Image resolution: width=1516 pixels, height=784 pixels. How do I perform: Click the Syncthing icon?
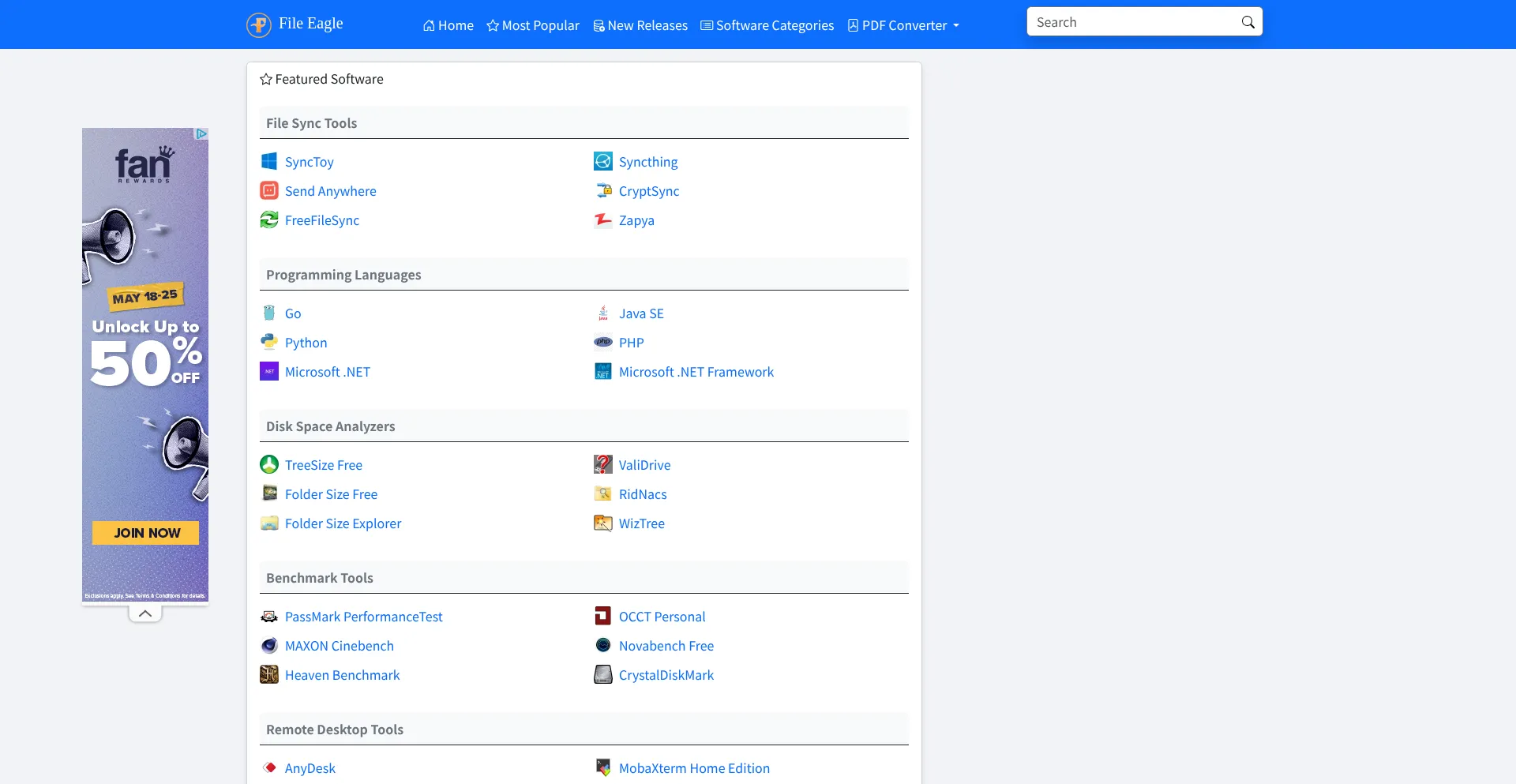click(603, 161)
